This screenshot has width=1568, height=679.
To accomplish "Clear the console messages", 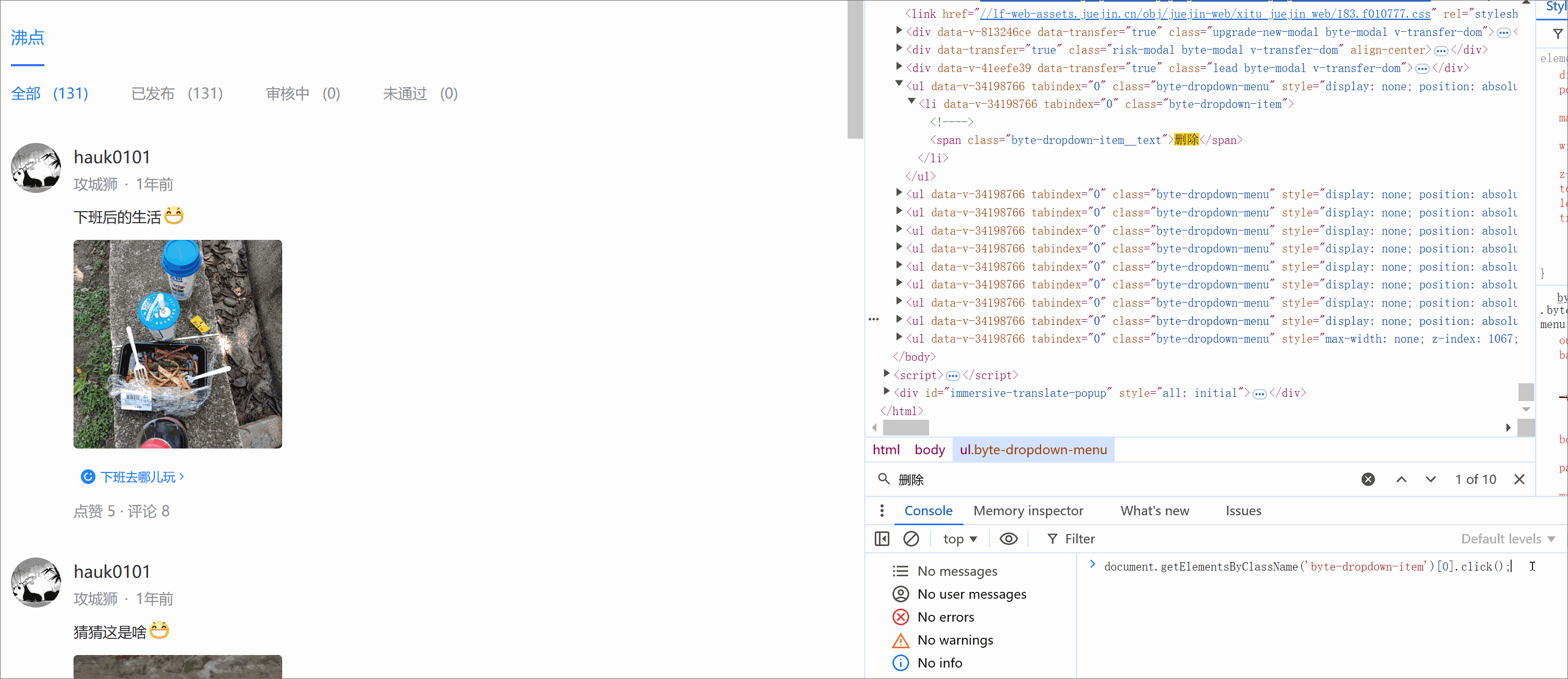I will (911, 539).
